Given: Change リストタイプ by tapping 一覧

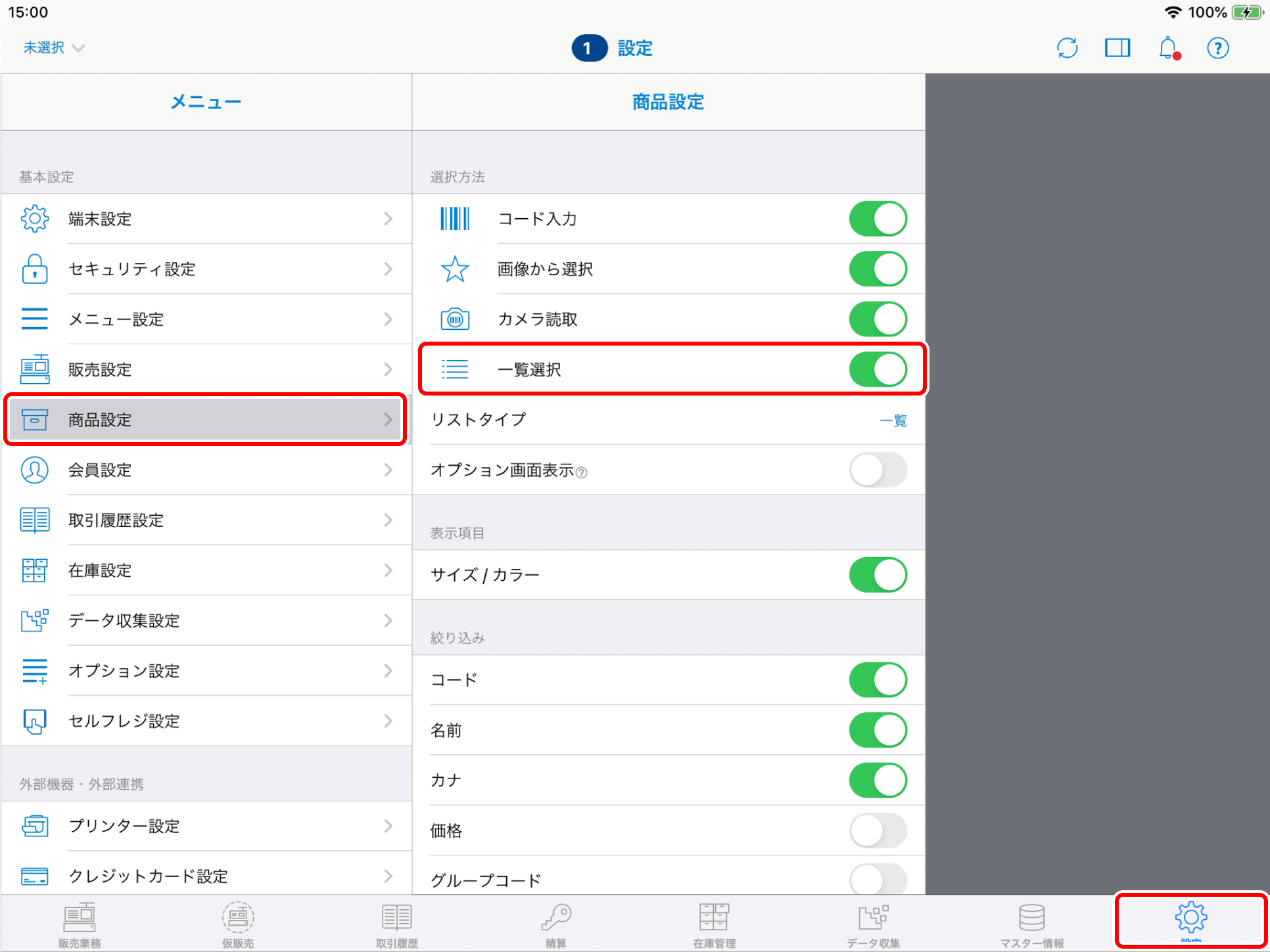Looking at the screenshot, I should click(894, 420).
